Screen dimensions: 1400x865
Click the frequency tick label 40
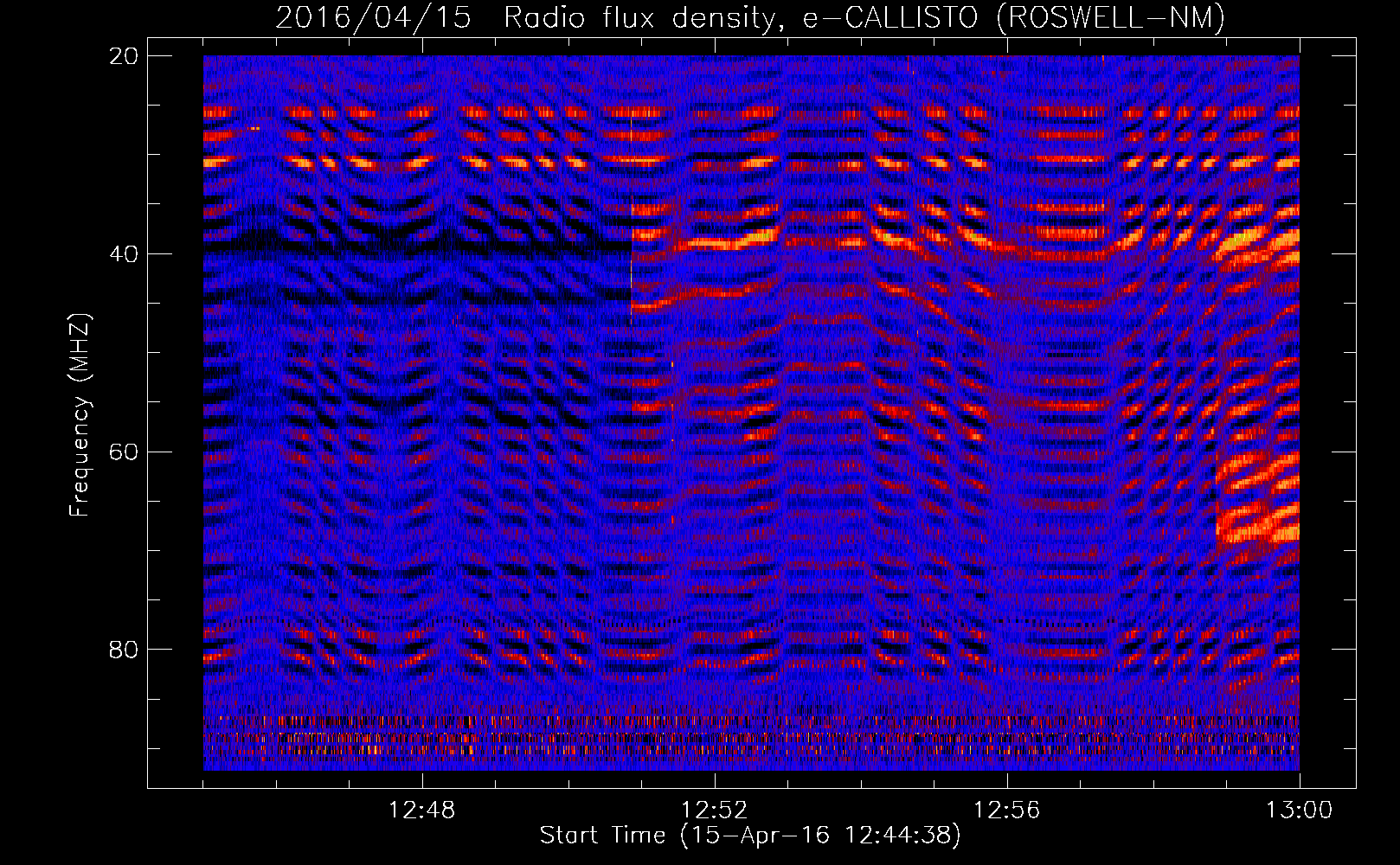[124, 254]
